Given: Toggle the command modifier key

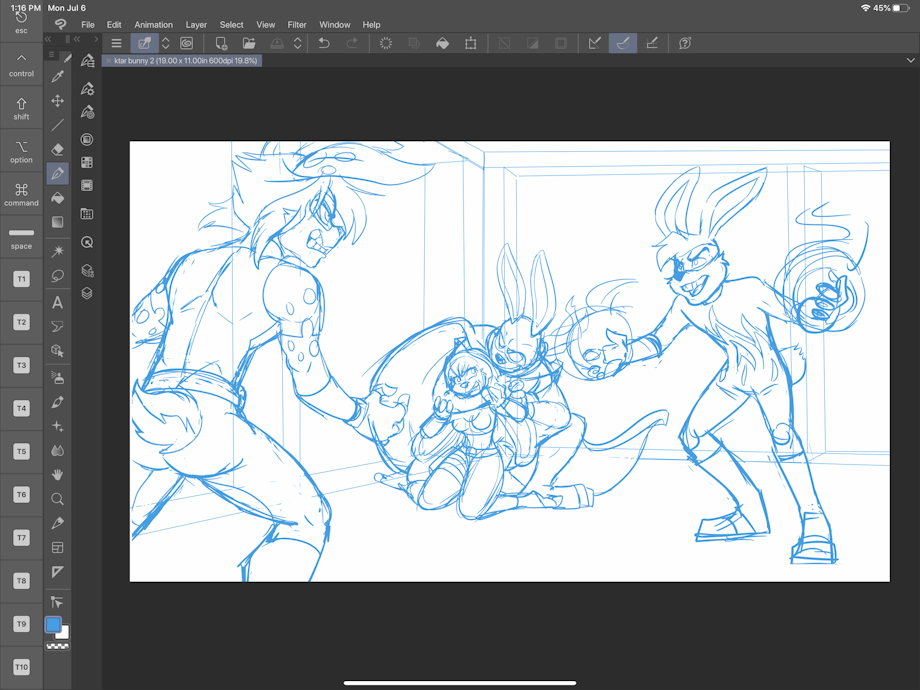Looking at the screenshot, I should coord(21,195).
